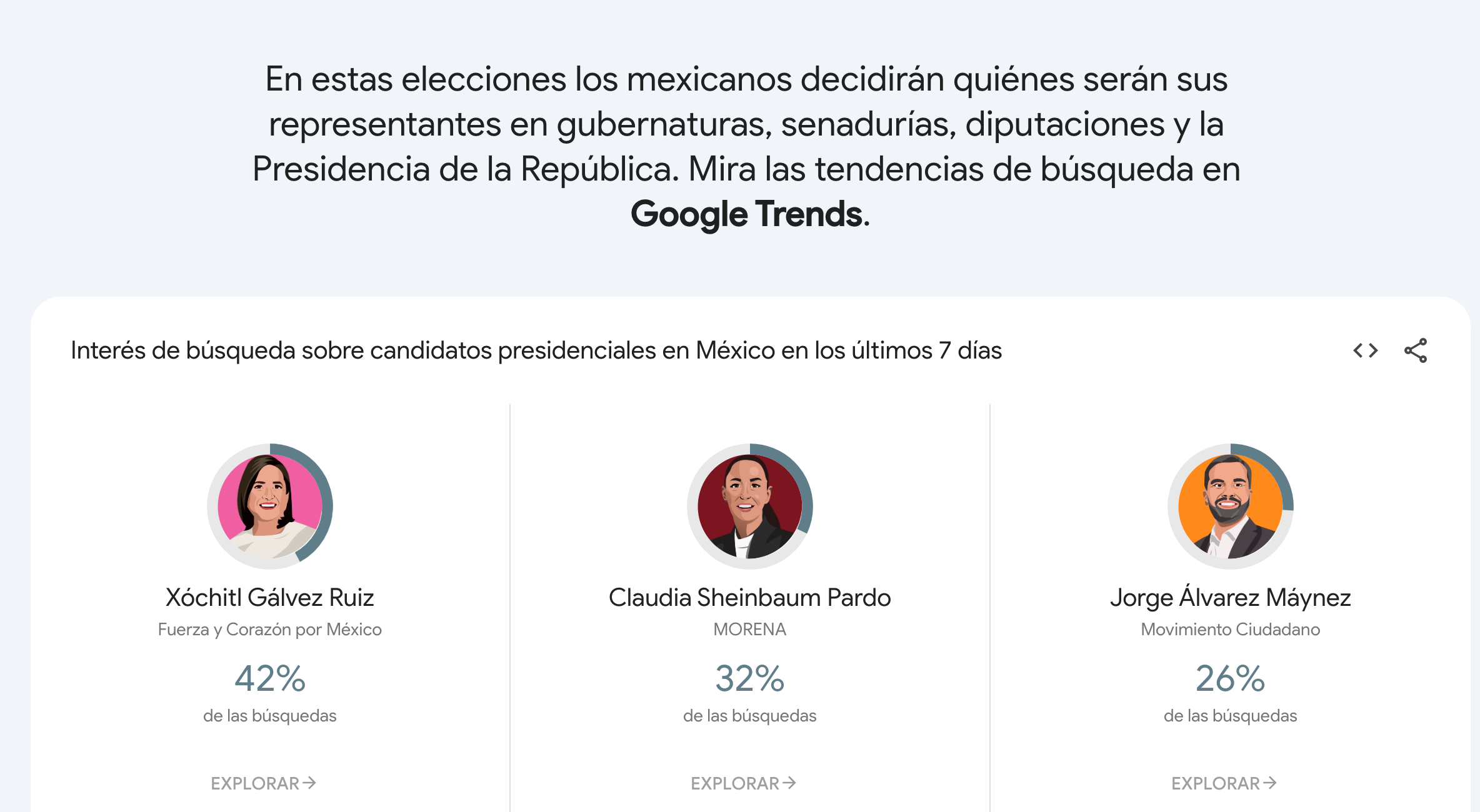Viewport: 1480px width, 812px height.
Task: Click Xóchitl Gálvez Ruiz's portrait
Action: tap(270, 506)
